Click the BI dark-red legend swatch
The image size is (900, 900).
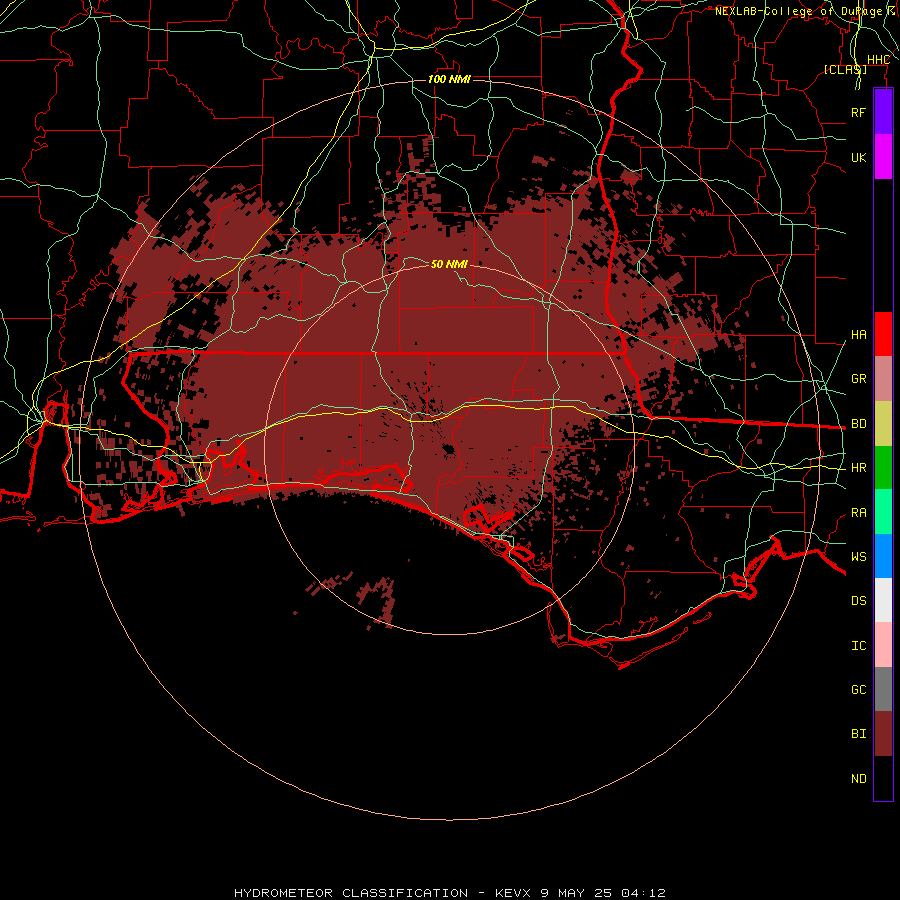[883, 734]
